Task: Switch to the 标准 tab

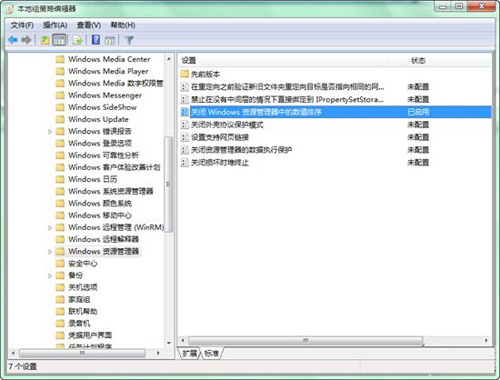Action: 211,353
